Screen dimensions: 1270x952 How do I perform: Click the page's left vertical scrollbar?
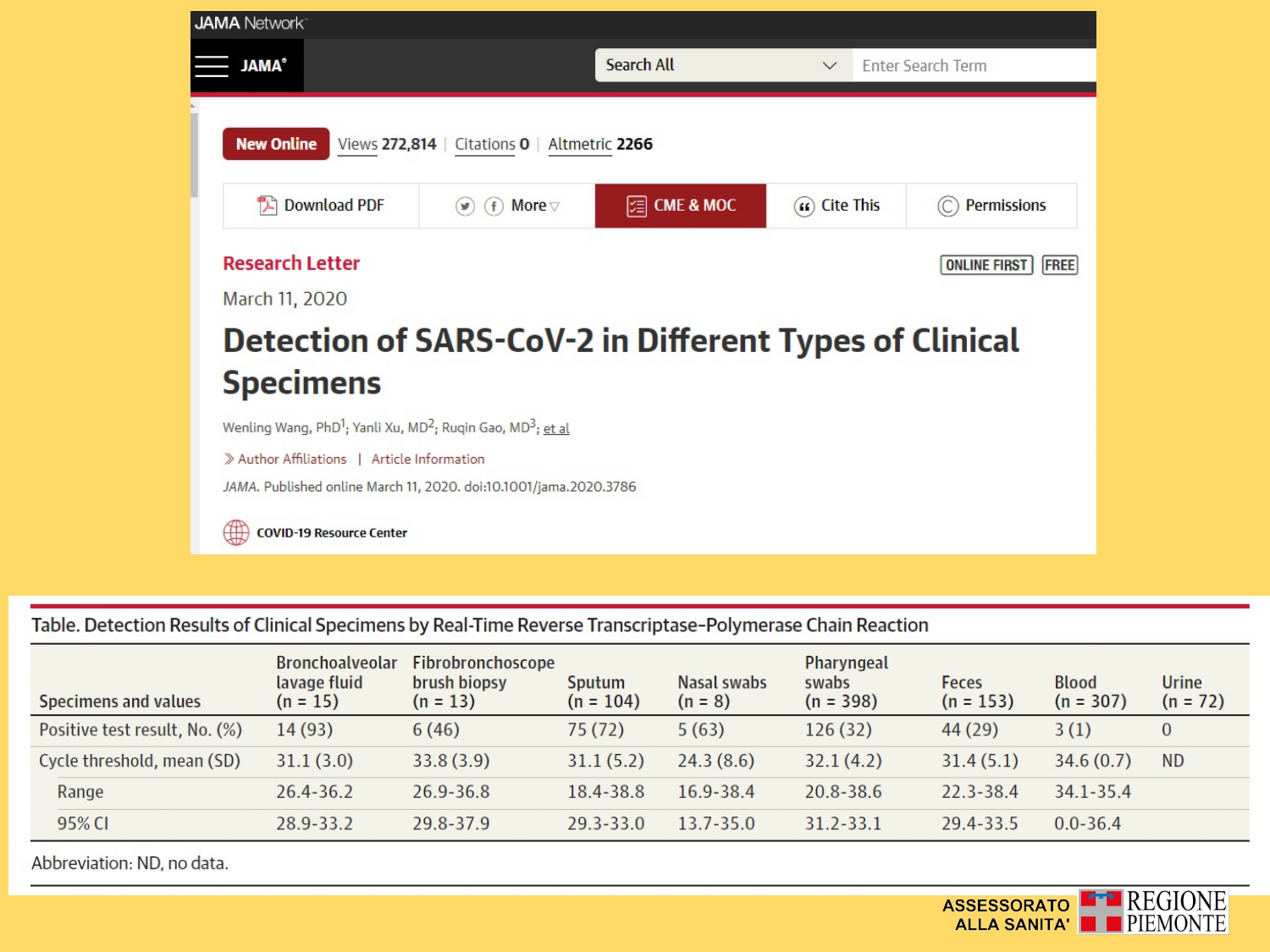194,152
